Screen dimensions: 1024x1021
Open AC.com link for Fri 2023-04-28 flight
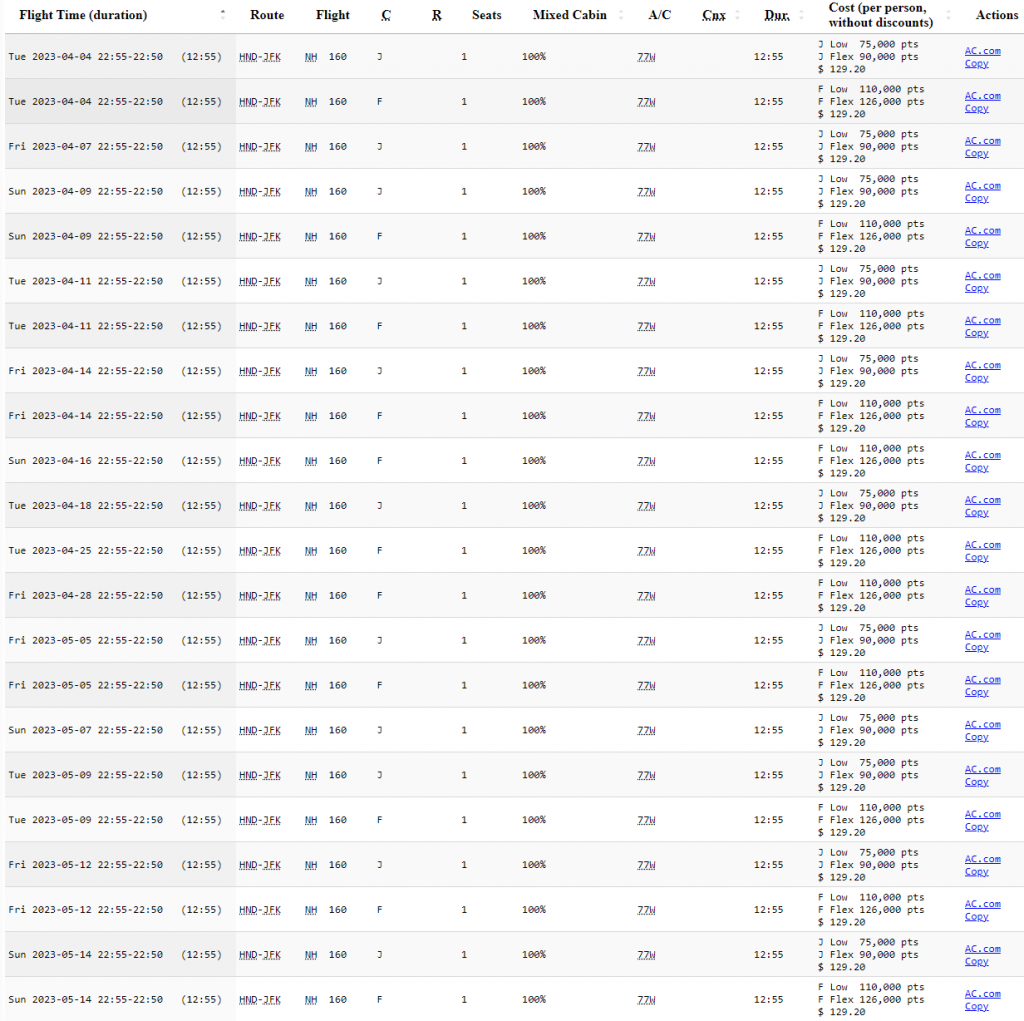coord(982,590)
